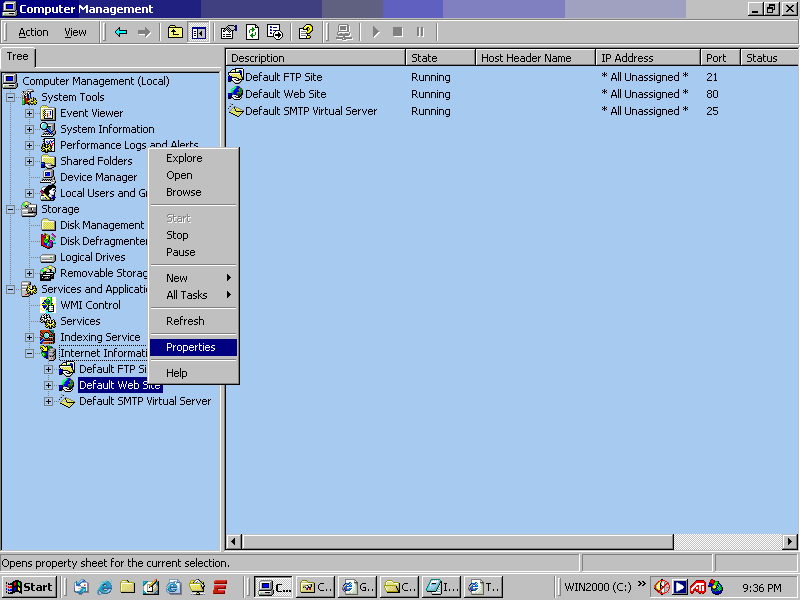Open Internet Explorer from quick launch

pos(104,587)
